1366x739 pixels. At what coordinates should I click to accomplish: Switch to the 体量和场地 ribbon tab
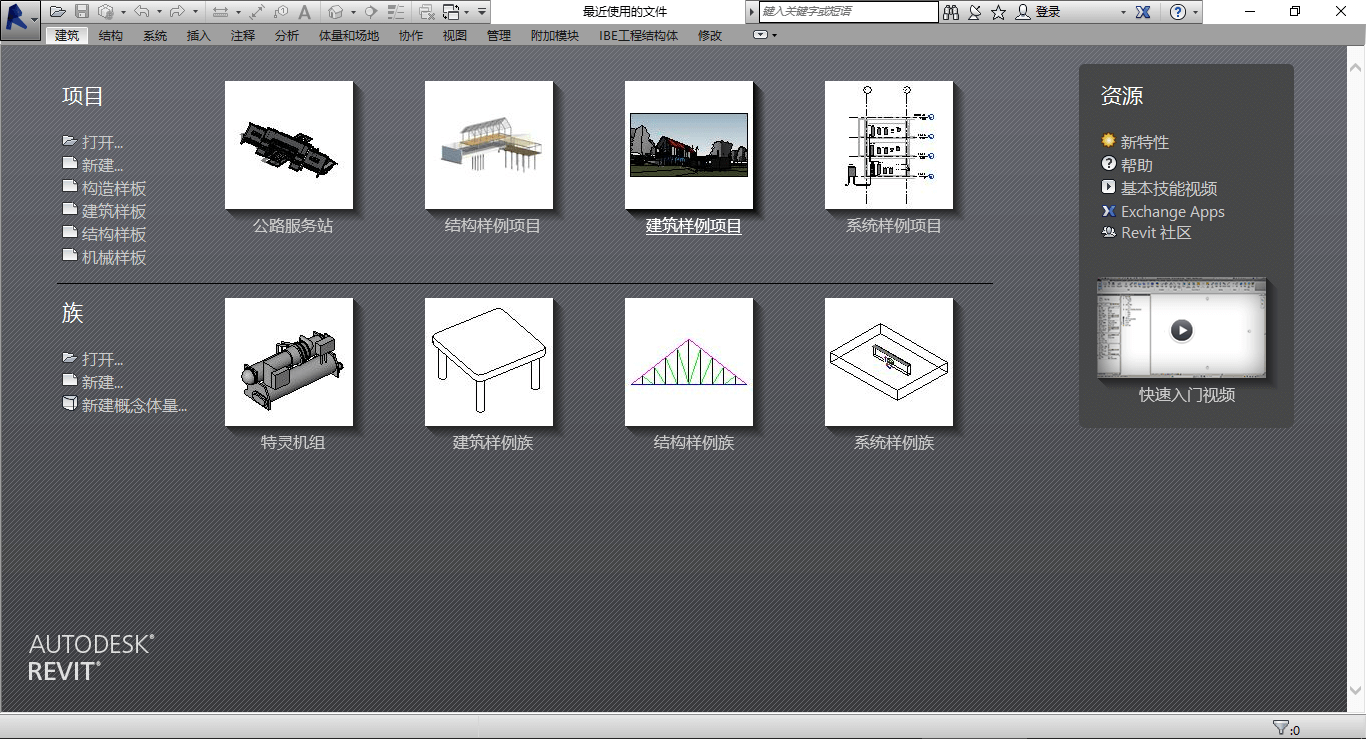point(349,35)
